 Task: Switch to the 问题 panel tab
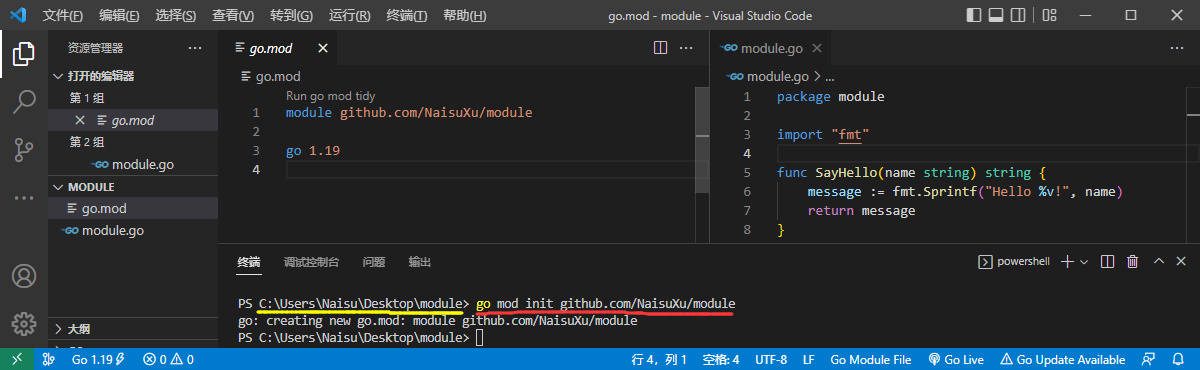click(x=373, y=262)
